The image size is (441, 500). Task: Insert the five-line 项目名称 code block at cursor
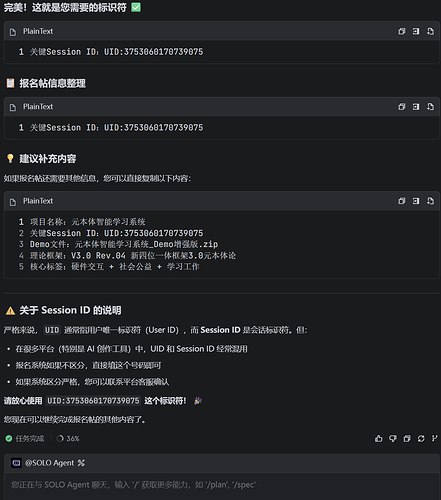click(416, 201)
